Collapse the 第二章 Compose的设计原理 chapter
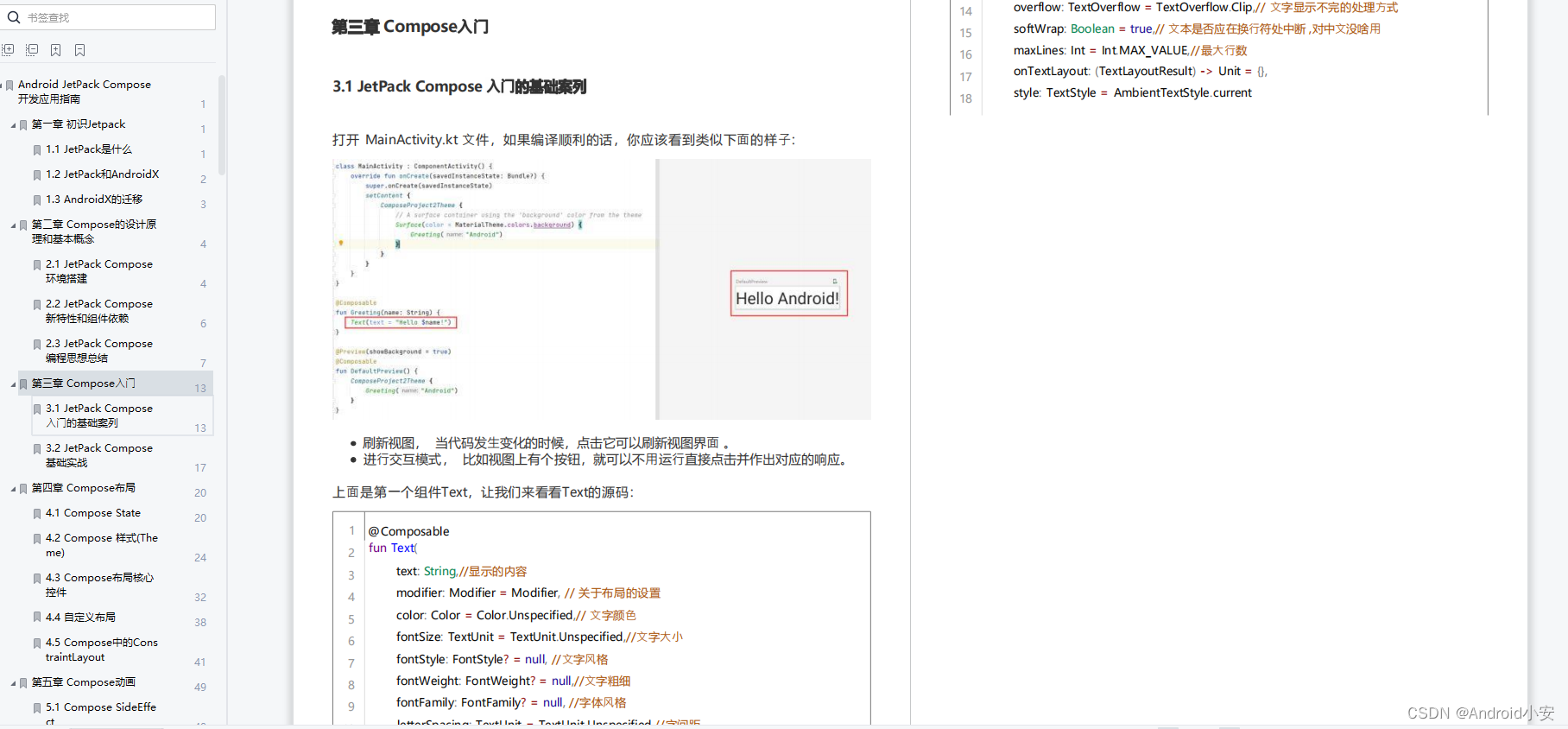The height and width of the screenshot is (729, 1568). click(13, 225)
